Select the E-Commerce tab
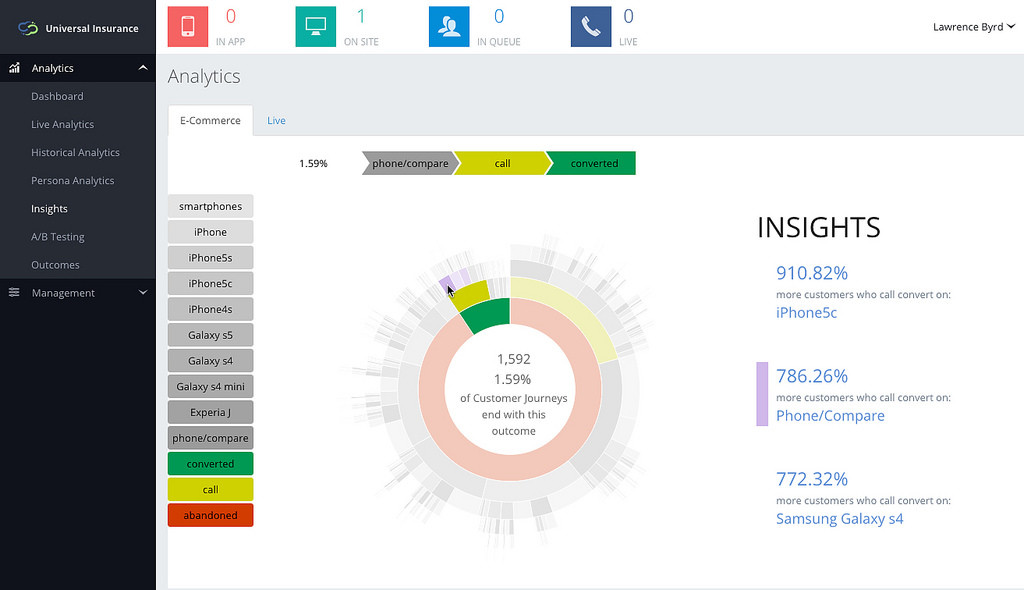This screenshot has width=1024, height=590. click(x=210, y=121)
